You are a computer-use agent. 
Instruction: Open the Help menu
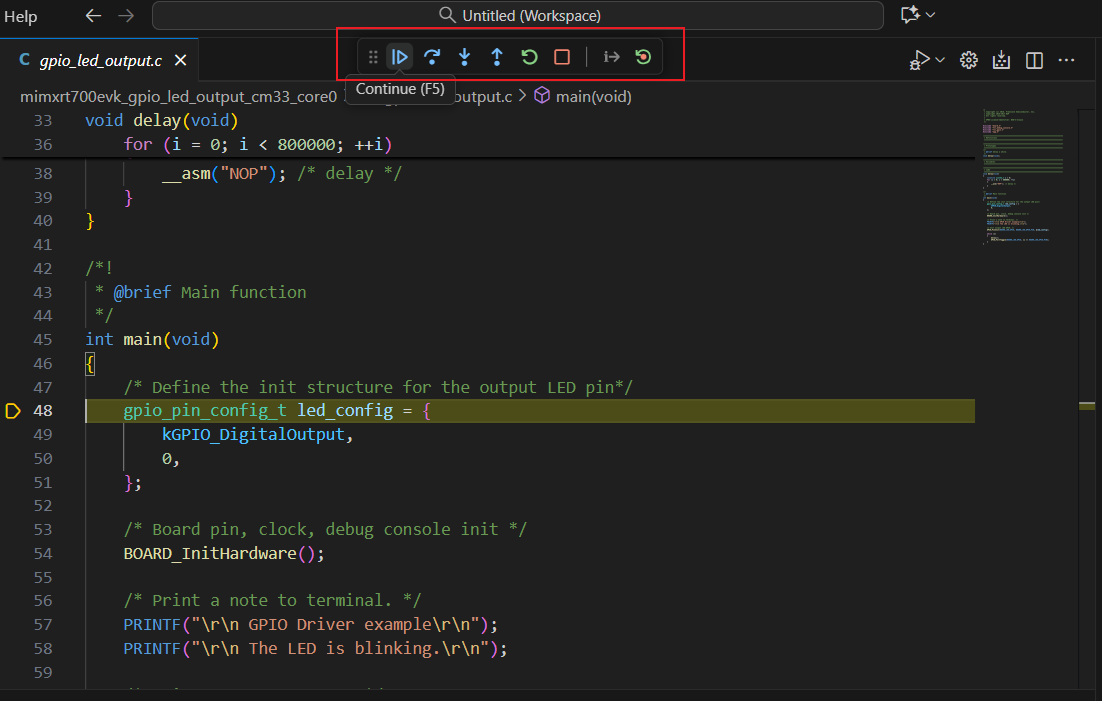tap(21, 16)
